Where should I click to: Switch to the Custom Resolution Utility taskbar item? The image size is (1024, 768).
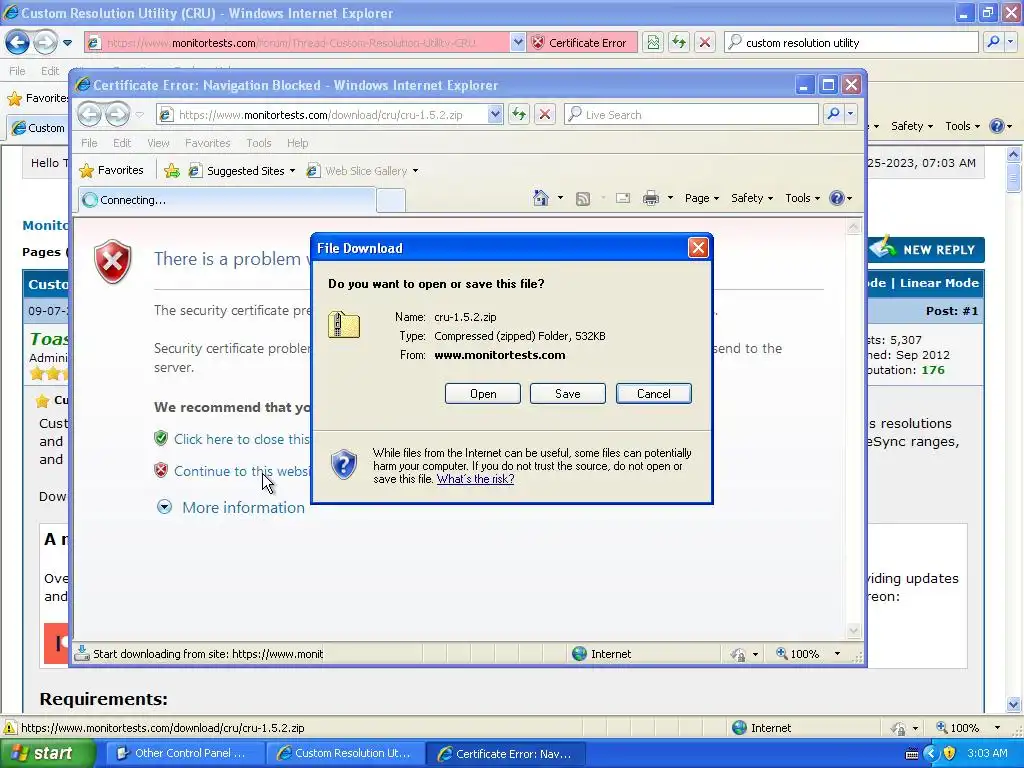[345, 753]
